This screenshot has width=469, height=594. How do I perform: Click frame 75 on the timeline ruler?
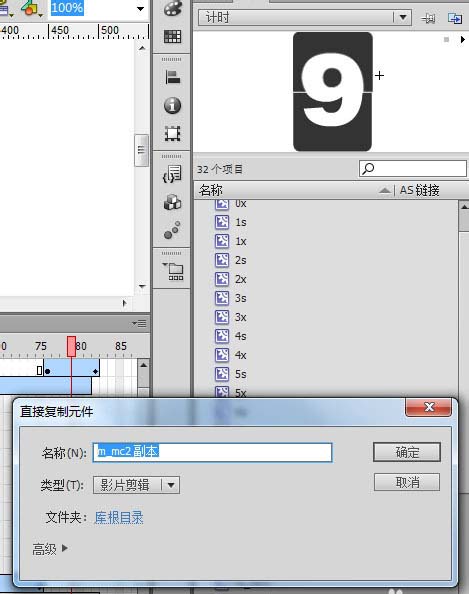tap(41, 346)
